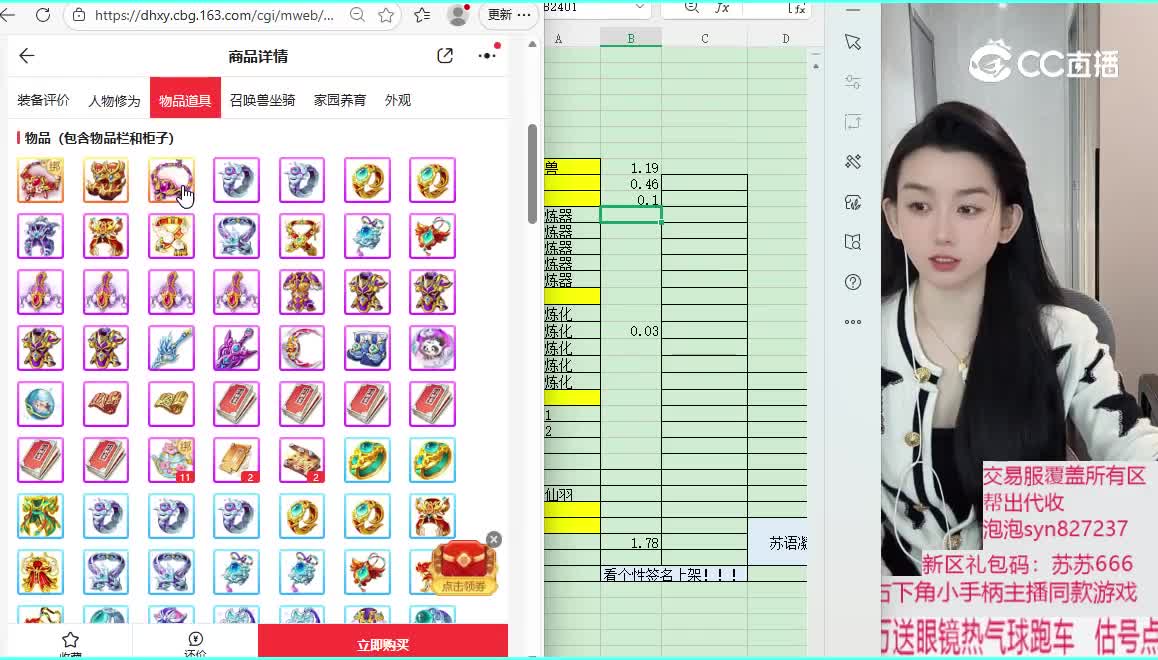Switch to the 外观 tab

click(x=397, y=100)
